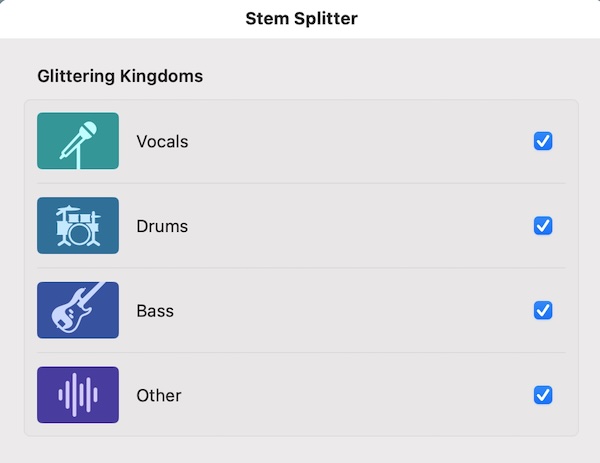Click the divider line below Bass row

click(301, 352)
